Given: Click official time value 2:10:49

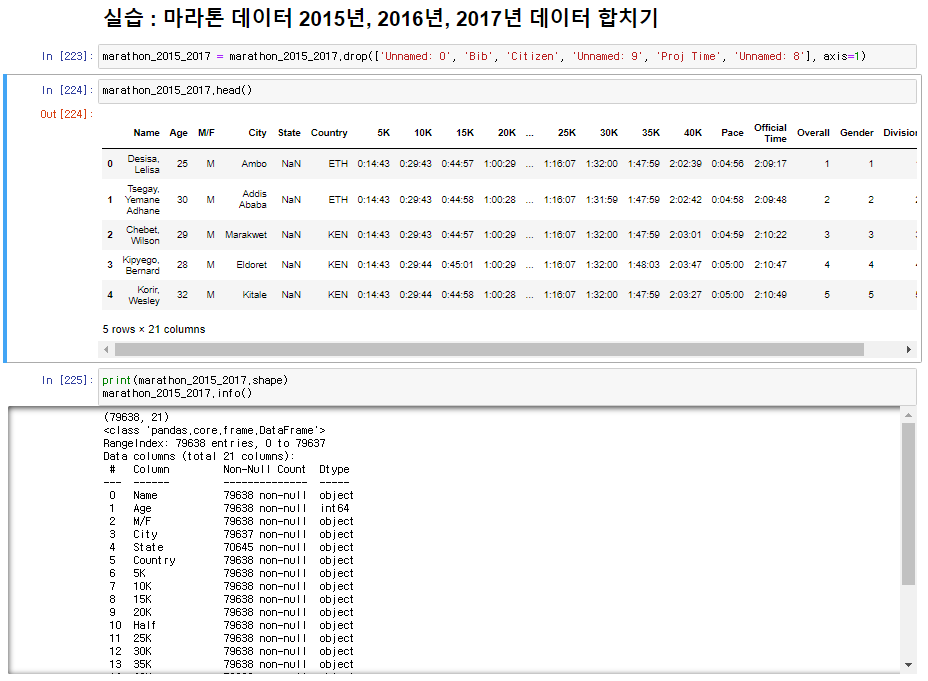Looking at the screenshot, I should (x=770, y=295).
